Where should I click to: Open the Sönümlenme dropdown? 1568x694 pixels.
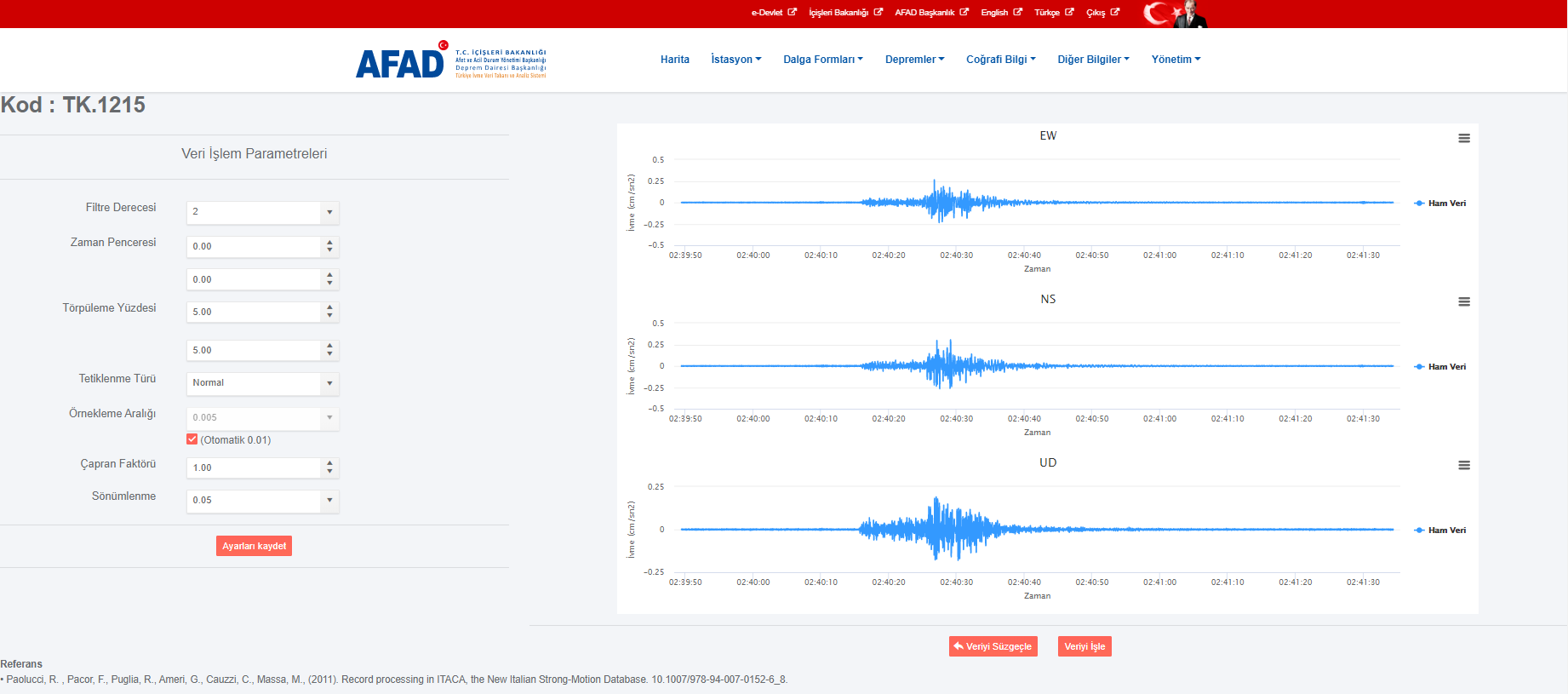click(x=262, y=501)
